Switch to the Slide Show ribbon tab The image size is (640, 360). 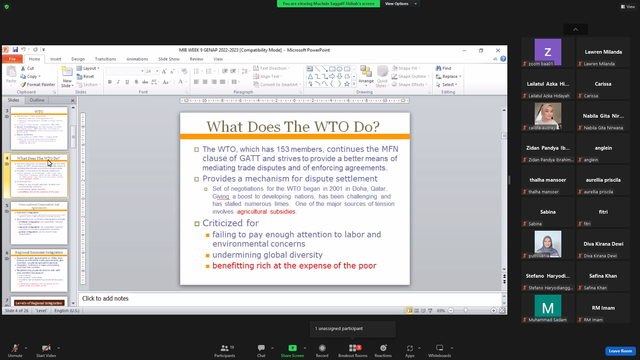tap(169, 59)
